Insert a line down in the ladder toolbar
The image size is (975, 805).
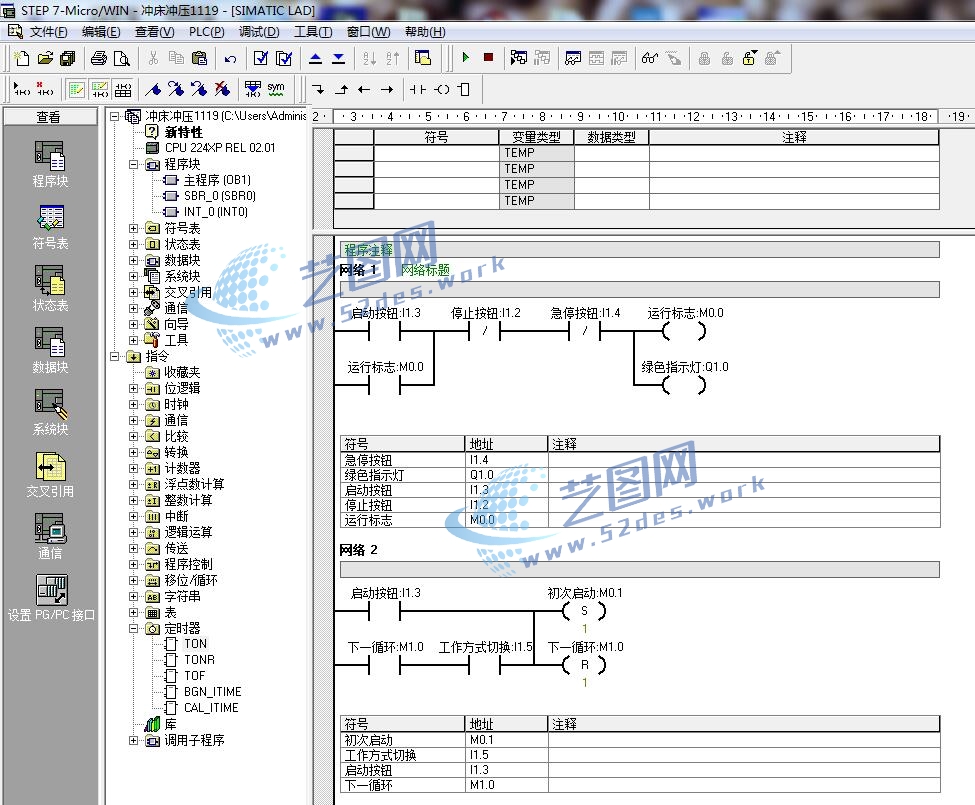318,90
